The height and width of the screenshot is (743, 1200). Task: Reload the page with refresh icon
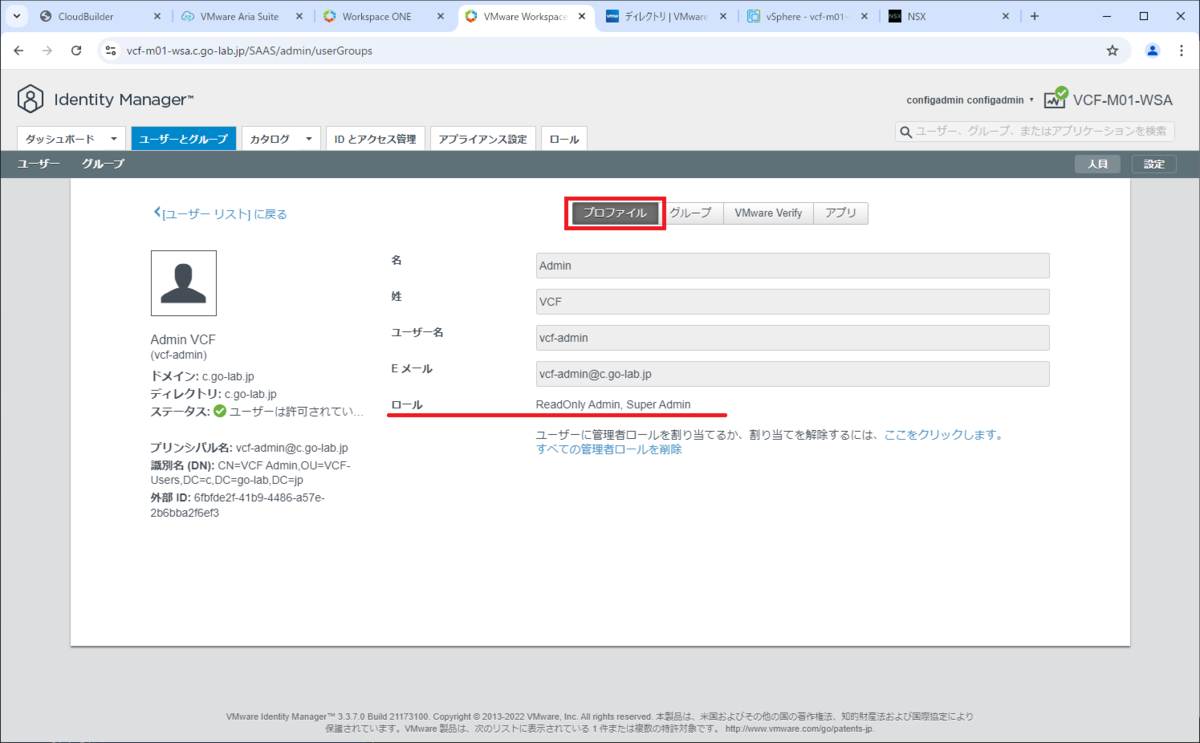pos(76,50)
